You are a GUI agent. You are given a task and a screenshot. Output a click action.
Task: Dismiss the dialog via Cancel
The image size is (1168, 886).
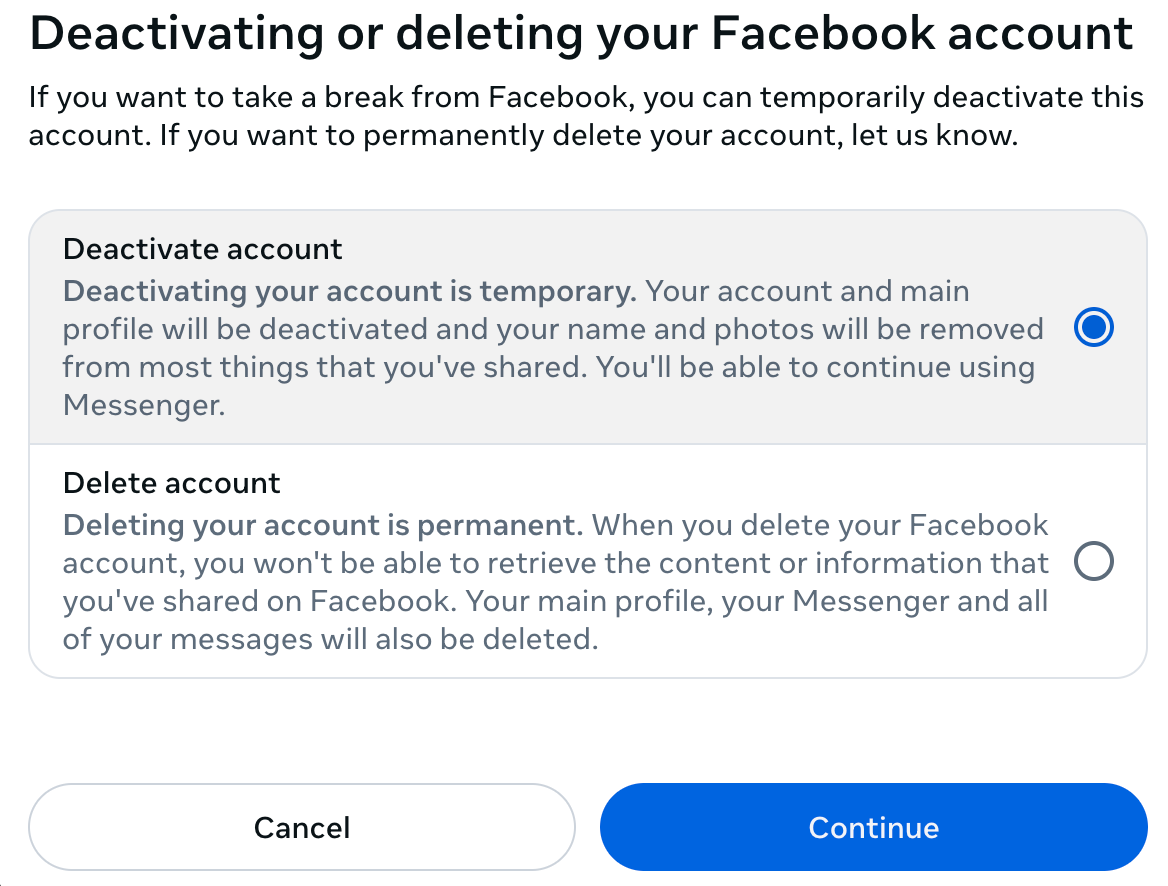tap(302, 827)
